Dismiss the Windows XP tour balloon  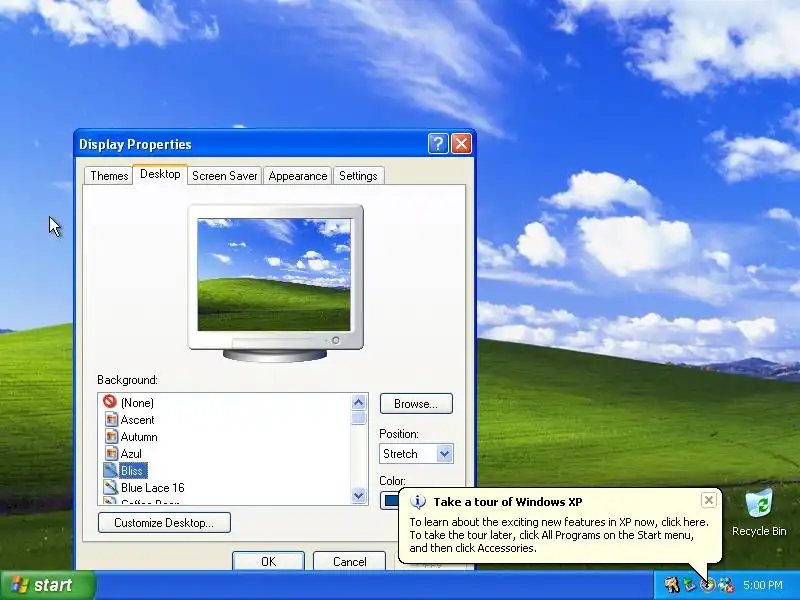[x=709, y=501]
